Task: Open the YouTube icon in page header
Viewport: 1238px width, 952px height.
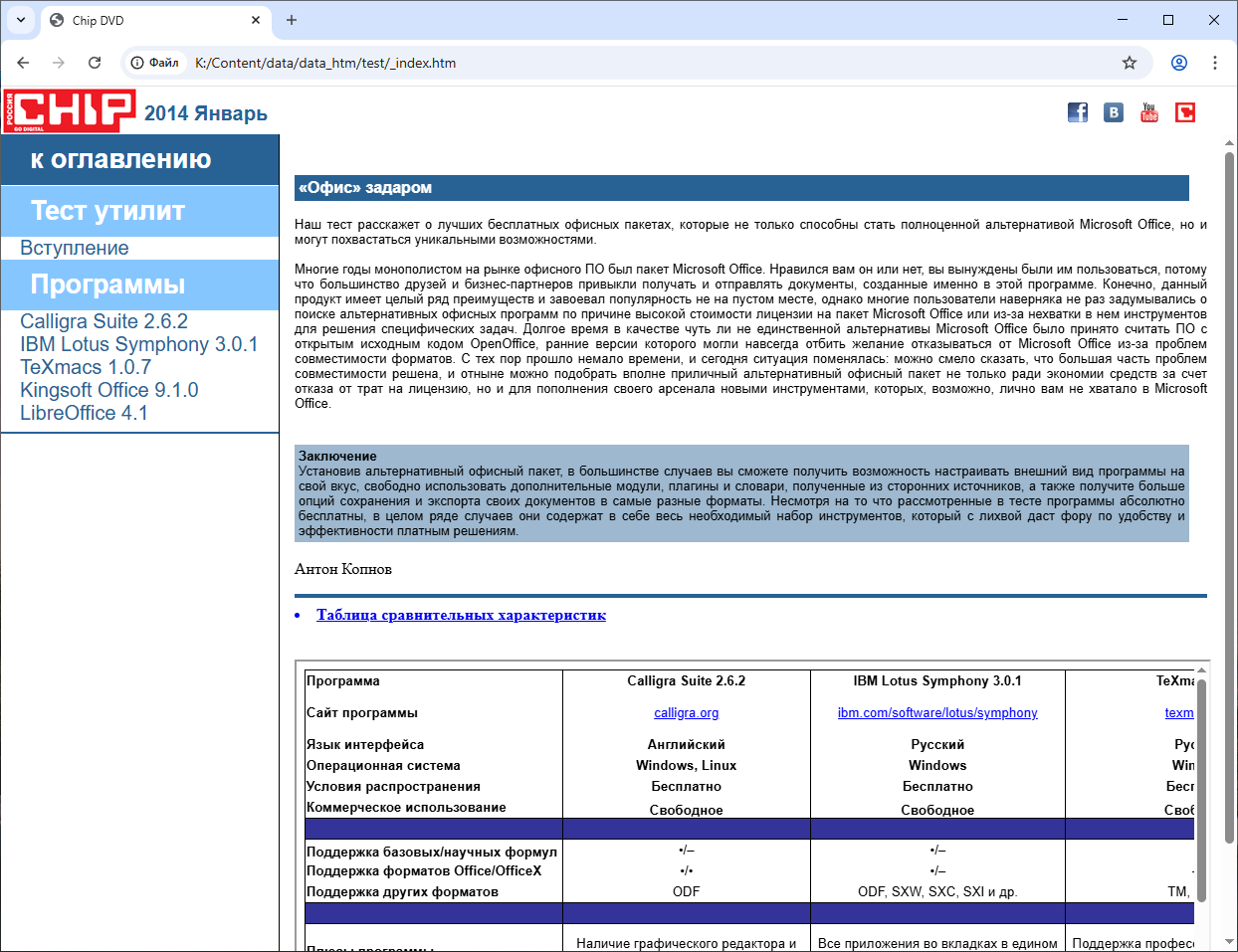Action: [x=1149, y=112]
